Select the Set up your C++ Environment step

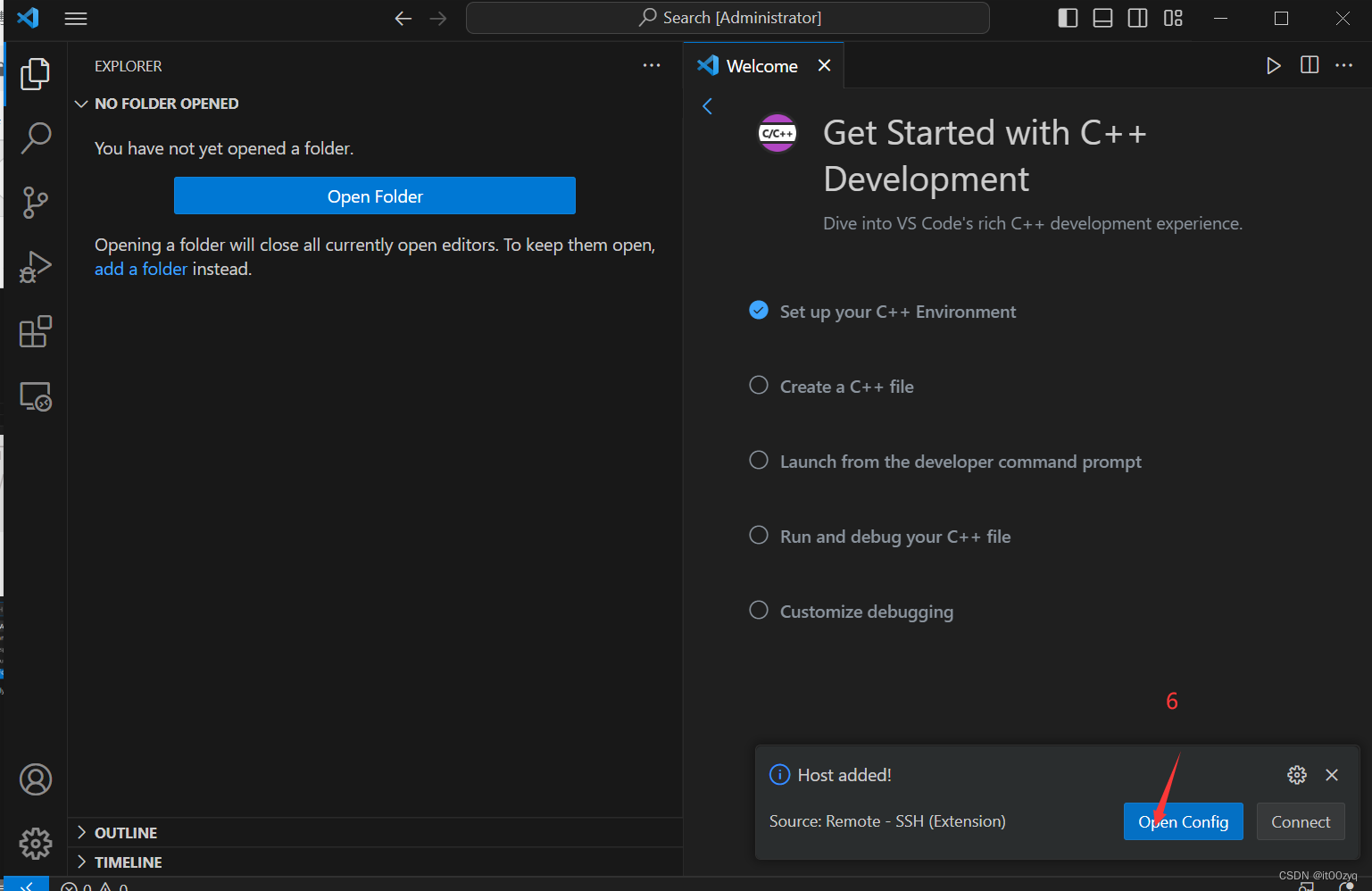coord(898,312)
